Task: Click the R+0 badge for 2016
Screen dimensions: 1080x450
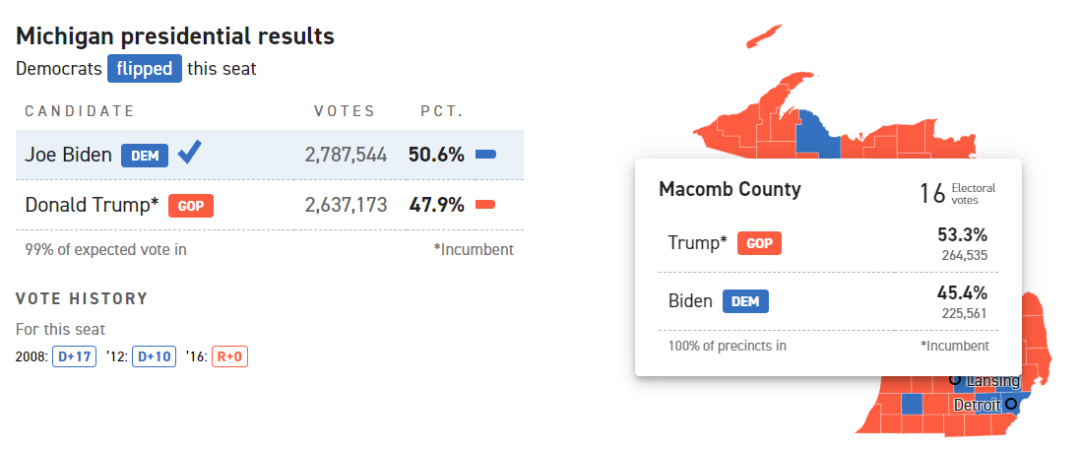Action: coord(230,356)
